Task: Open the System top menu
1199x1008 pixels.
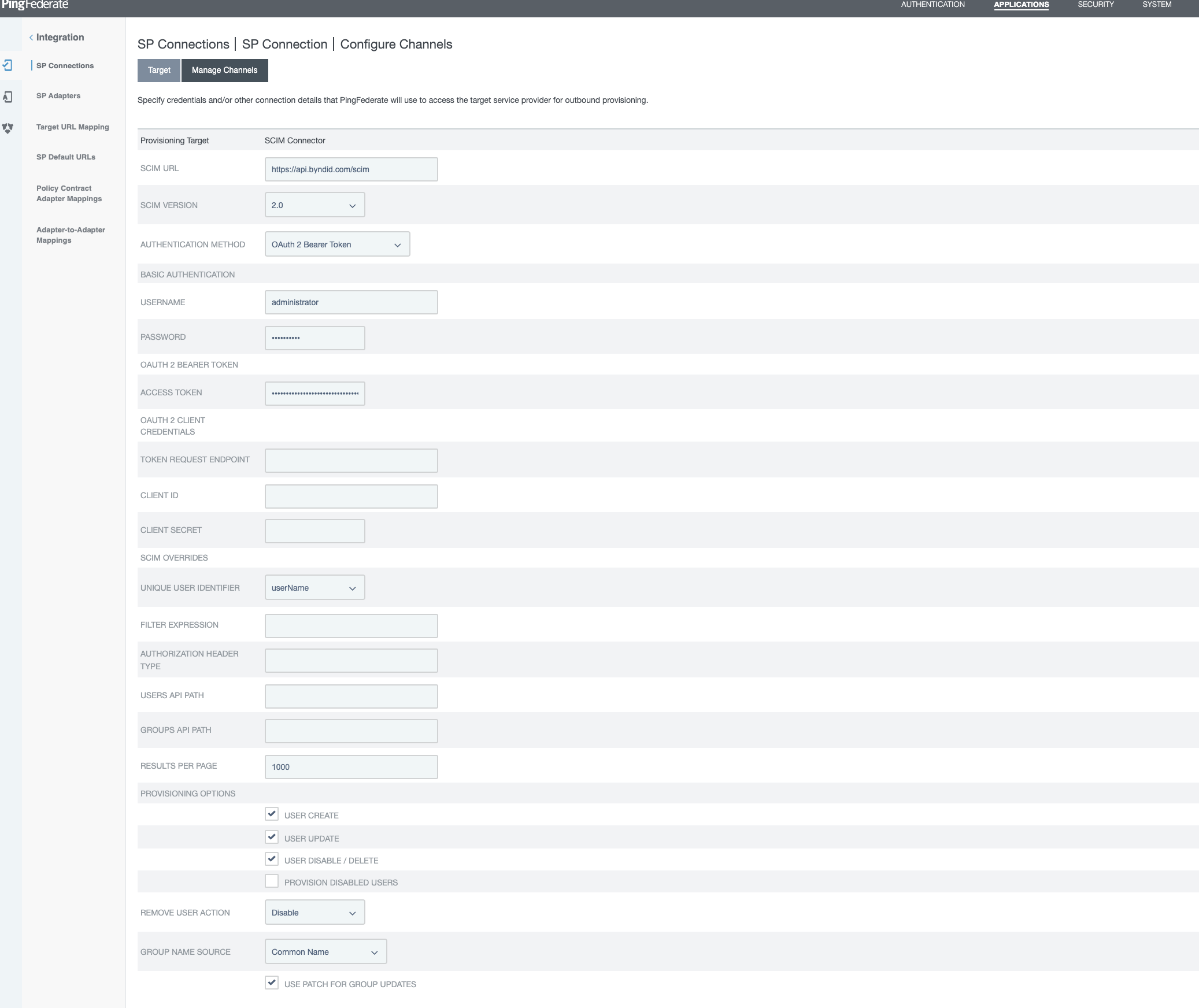Action: click(1157, 5)
